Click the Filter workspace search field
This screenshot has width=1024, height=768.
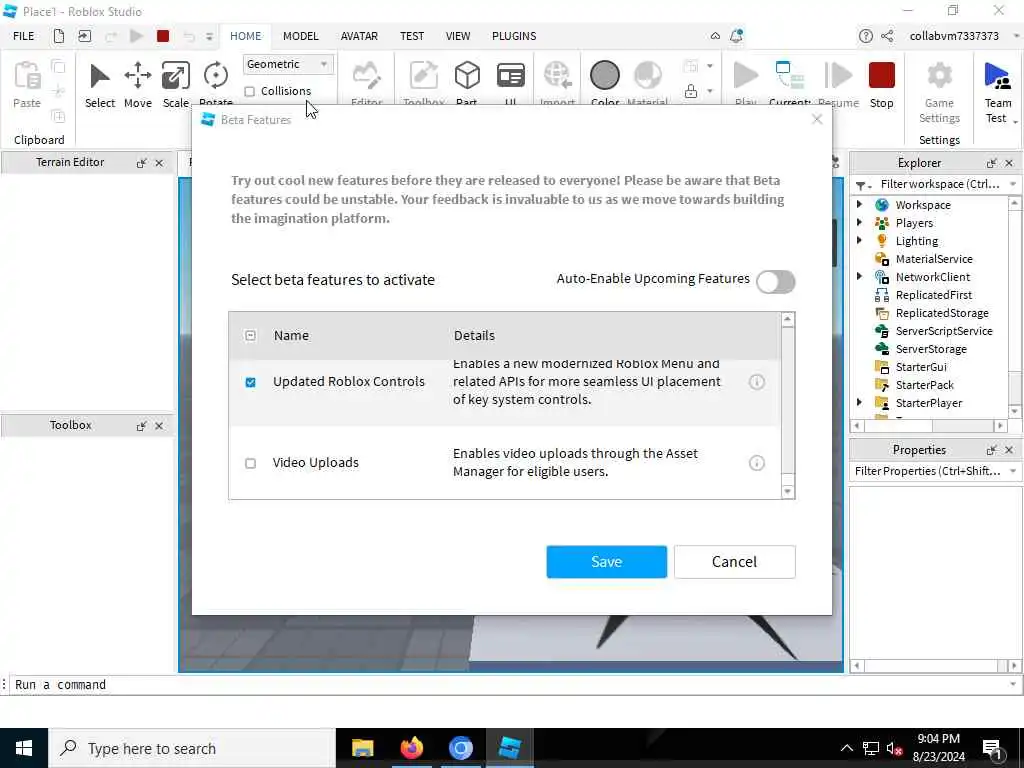coord(940,185)
